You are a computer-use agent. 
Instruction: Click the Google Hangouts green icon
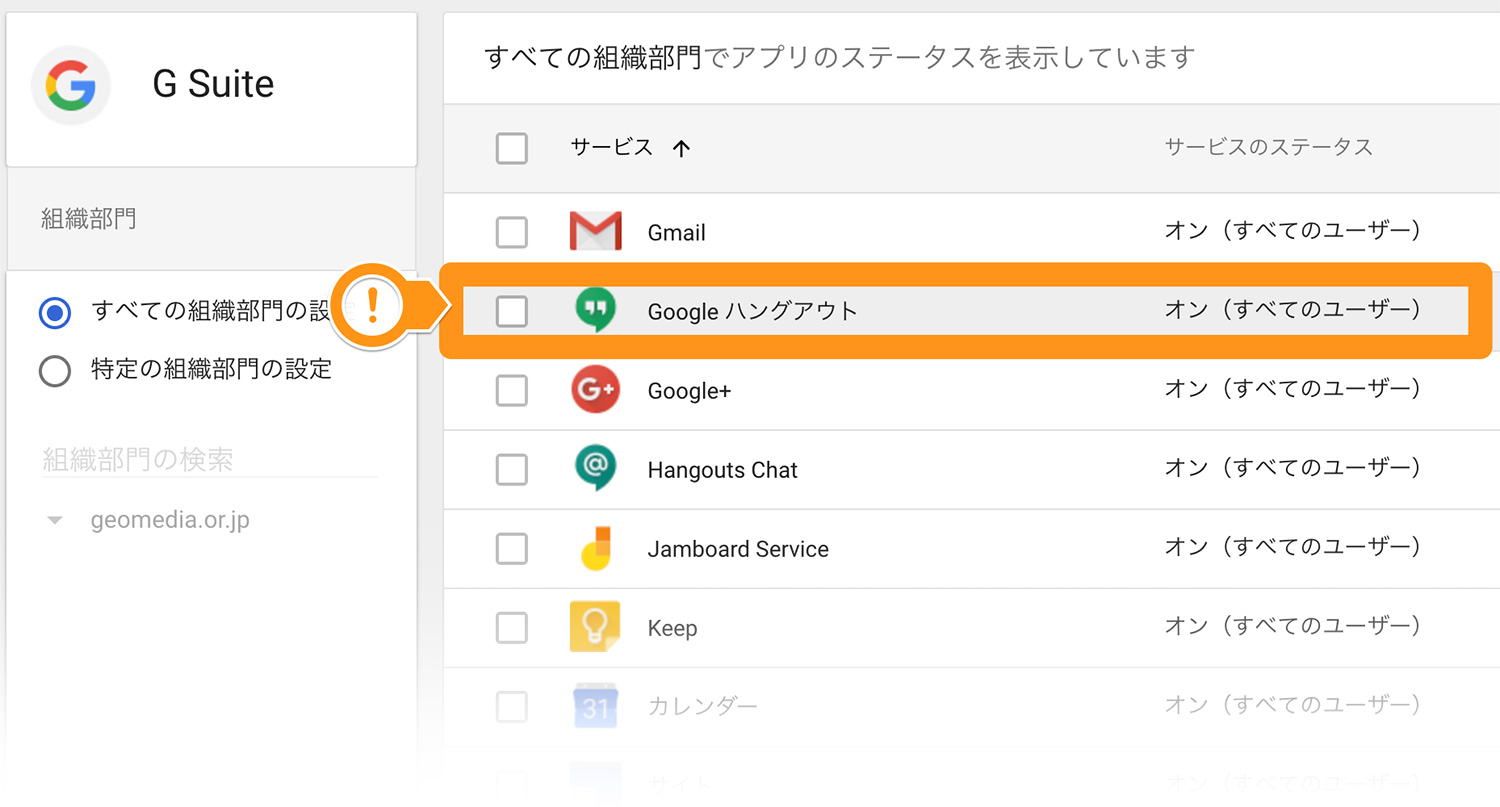(595, 310)
